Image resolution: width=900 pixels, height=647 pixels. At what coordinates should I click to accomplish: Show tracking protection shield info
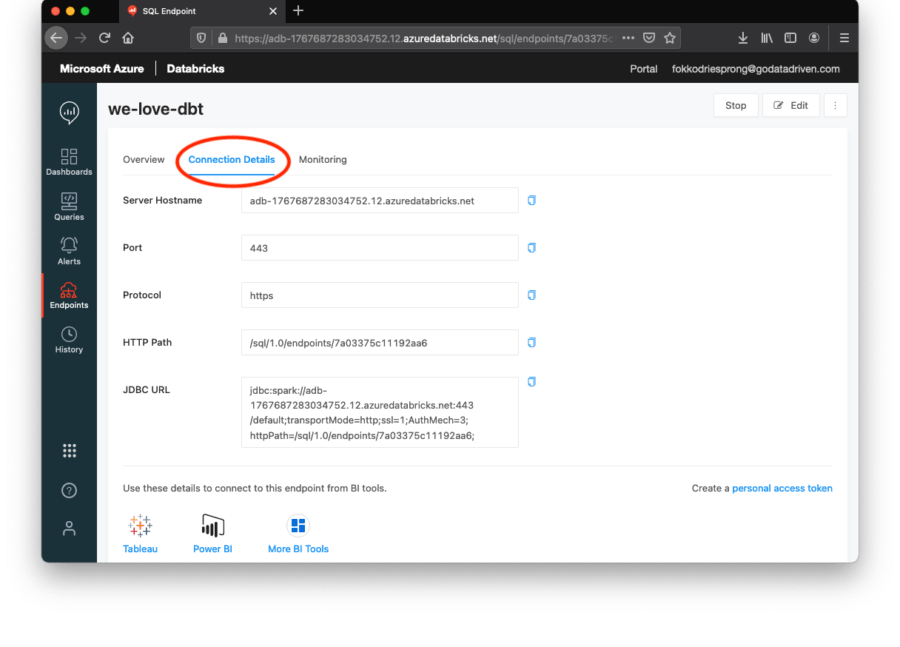tap(201, 38)
